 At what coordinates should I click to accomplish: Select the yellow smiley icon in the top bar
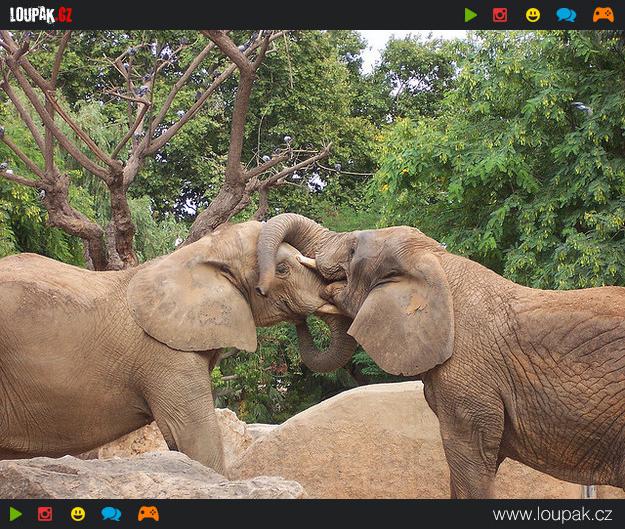[533, 15]
